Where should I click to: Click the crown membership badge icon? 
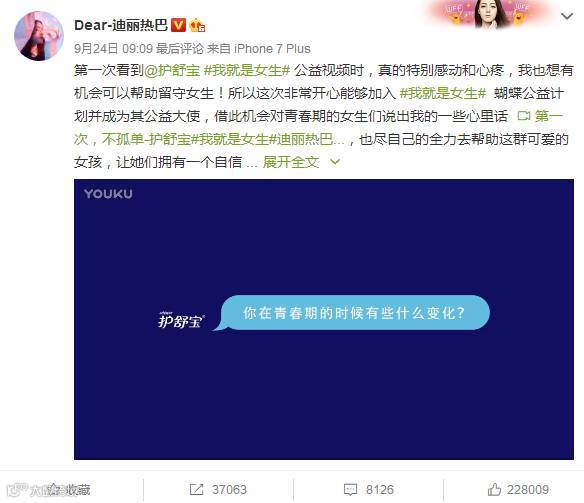197,25
